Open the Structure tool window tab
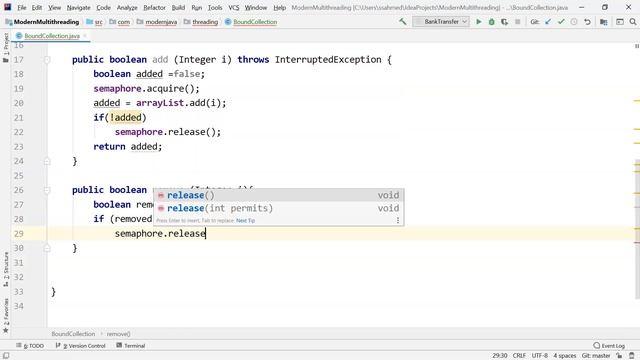The image size is (640, 360). pyautogui.click(x=6, y=269)
